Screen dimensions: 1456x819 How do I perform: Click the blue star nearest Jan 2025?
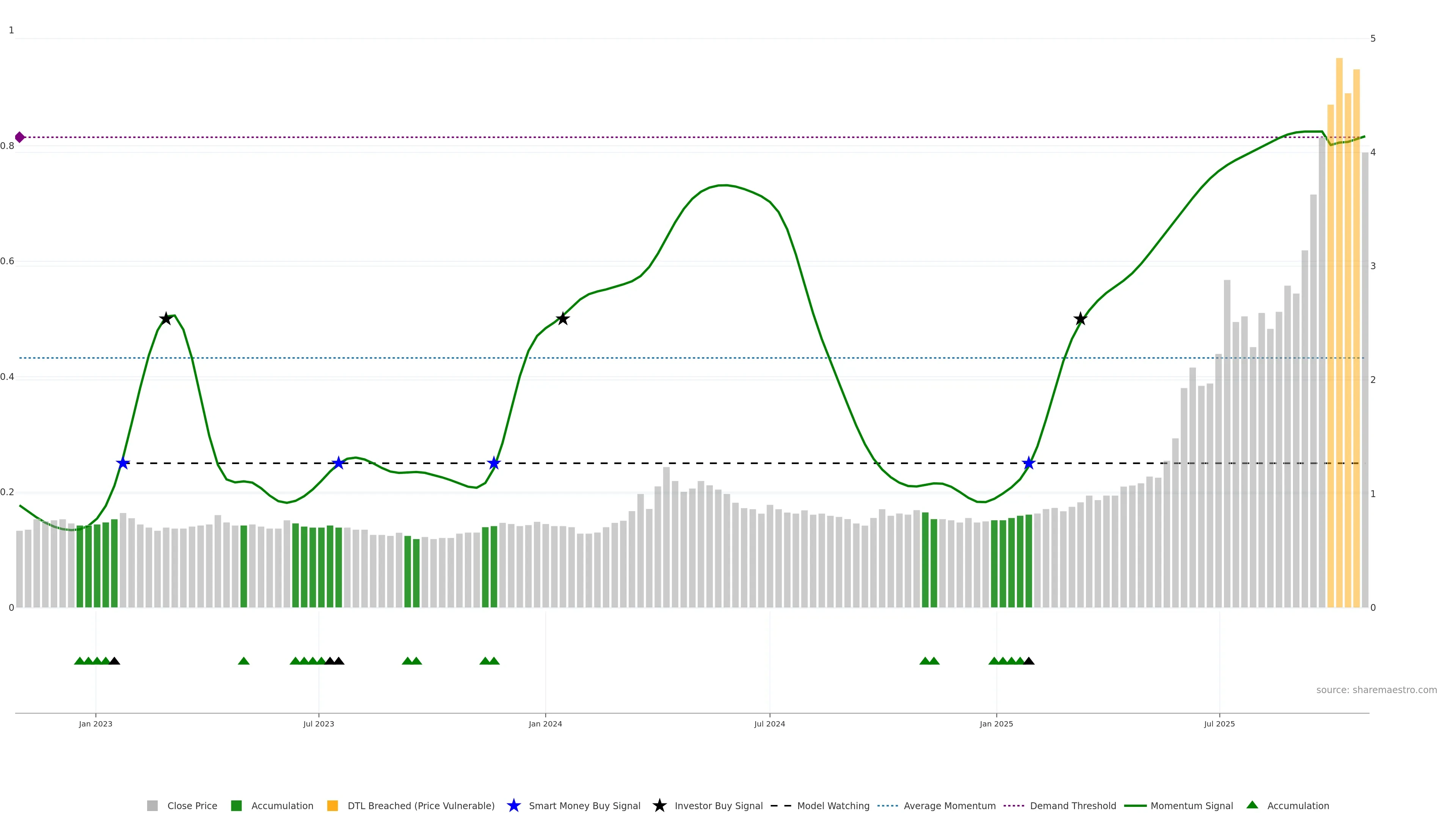(1029, 463)
